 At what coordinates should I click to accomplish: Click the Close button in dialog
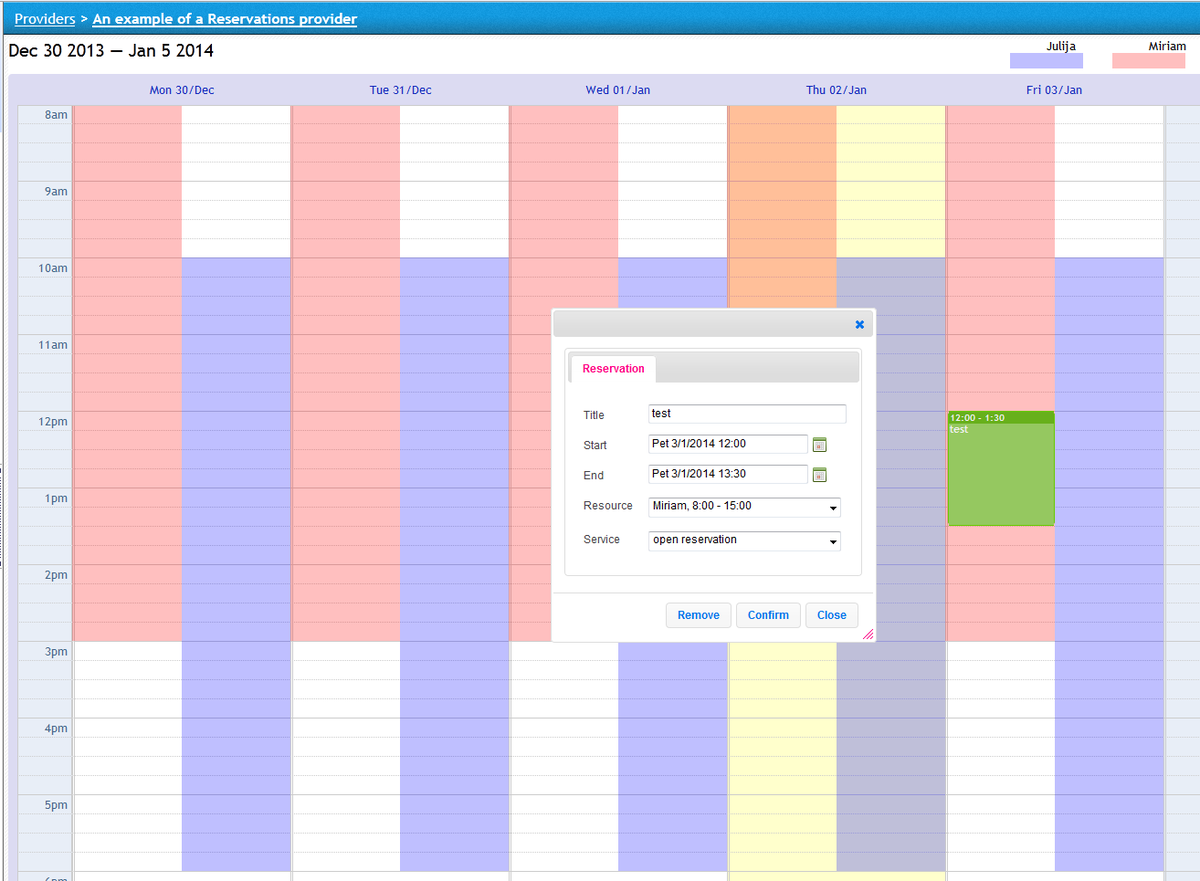click(831, 615)
